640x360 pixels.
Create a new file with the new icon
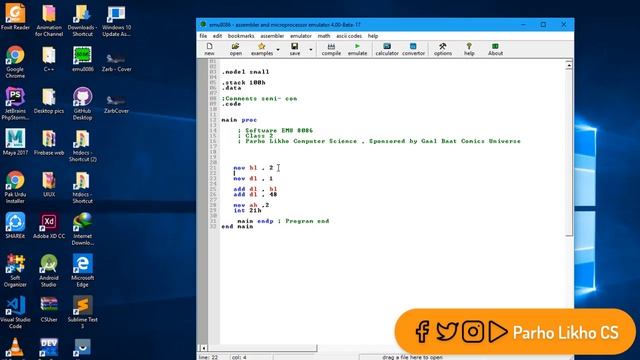(x=209, y=49)
